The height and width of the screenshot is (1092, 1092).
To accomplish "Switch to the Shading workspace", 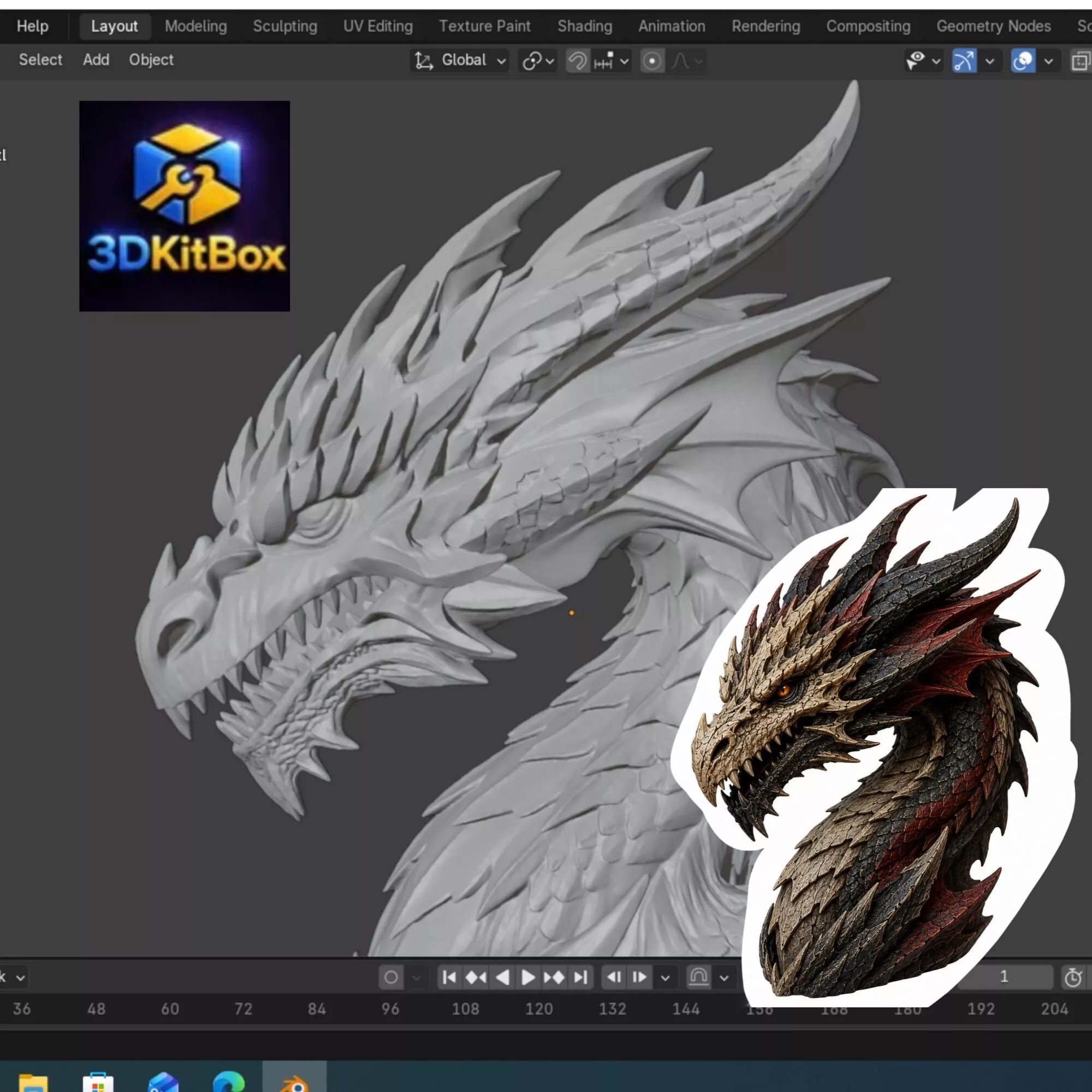I will click(x=584, y=26).
